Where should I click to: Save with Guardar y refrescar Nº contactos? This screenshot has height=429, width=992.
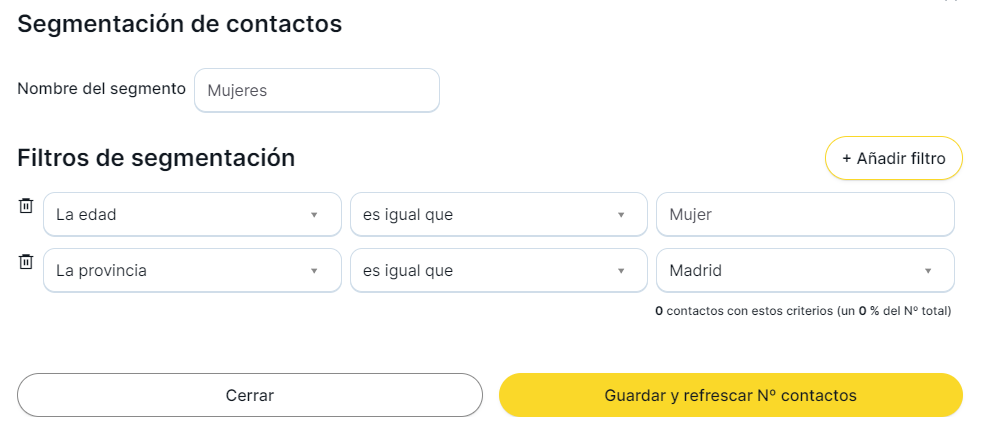pyautogui.click(x=730, y=395)
